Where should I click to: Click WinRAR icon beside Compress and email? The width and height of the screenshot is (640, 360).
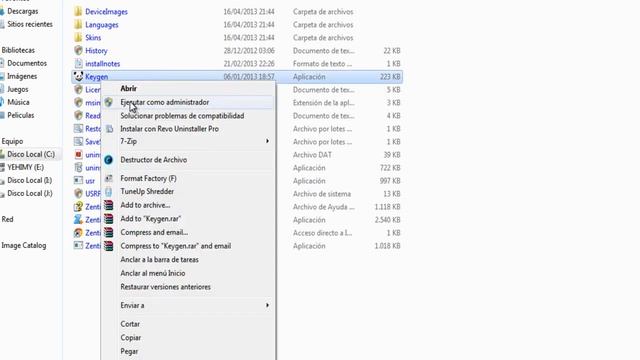[109, 232]
